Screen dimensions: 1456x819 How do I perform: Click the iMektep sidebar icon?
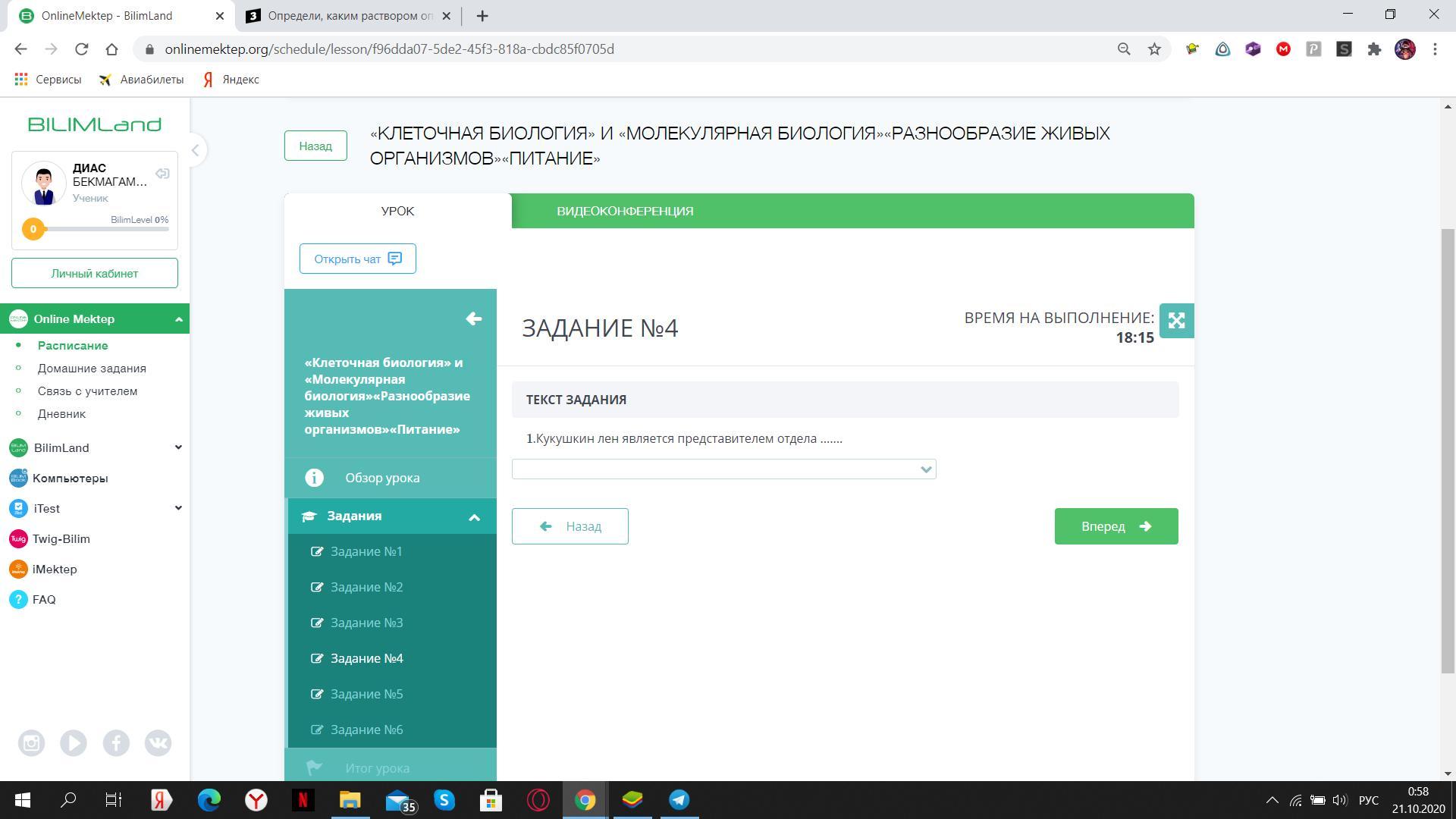18,570
